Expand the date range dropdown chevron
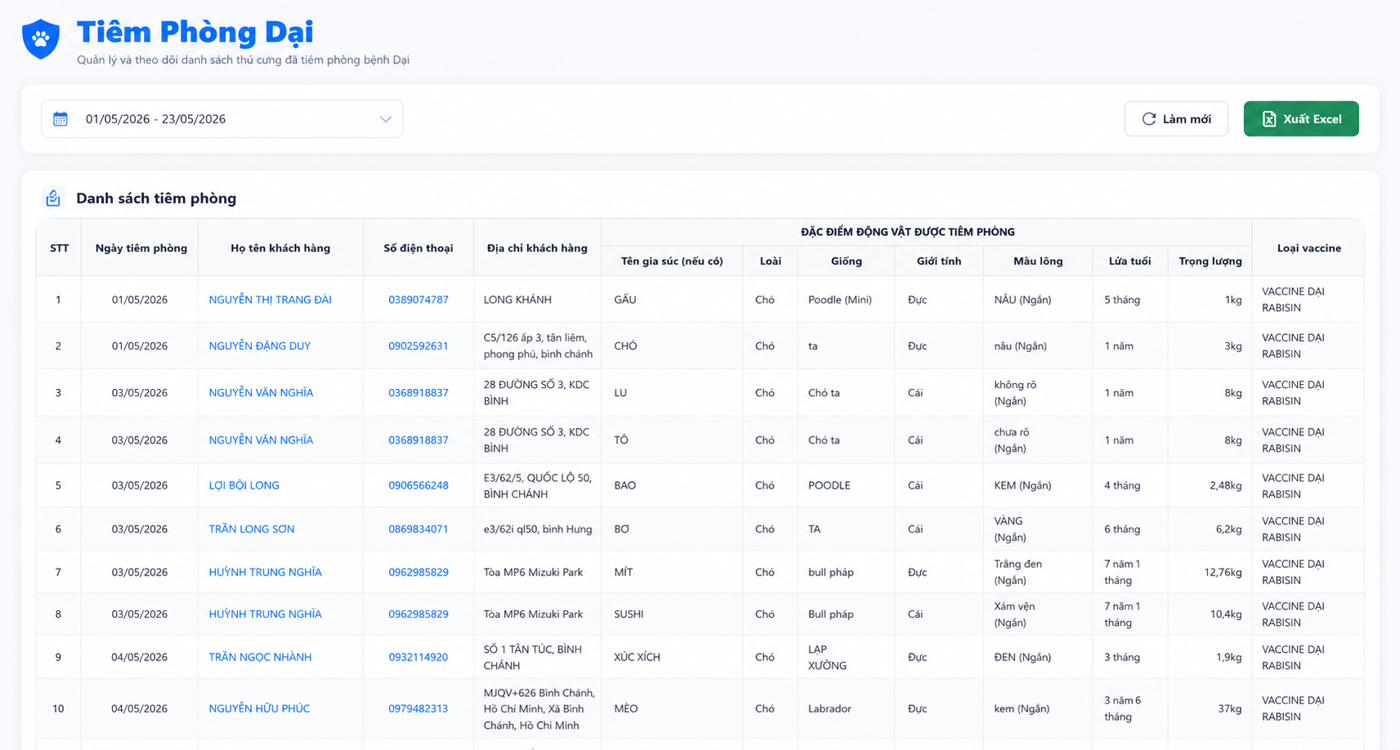Viewport: 1400px width, 750px height. click(x=385, y=119)
